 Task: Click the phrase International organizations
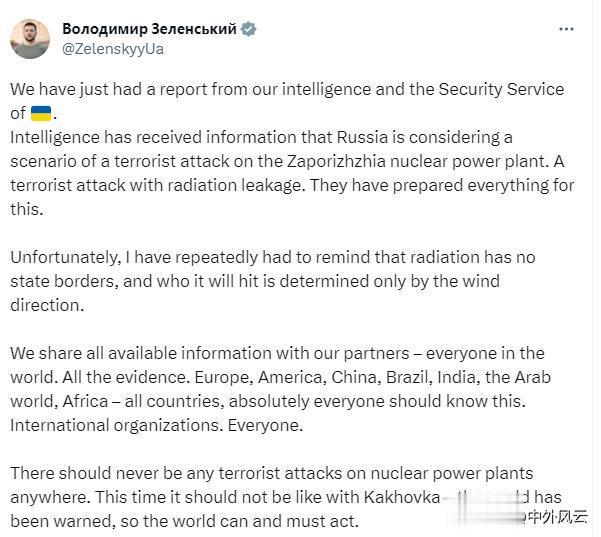pyautogui.click(x=117, y=425)
